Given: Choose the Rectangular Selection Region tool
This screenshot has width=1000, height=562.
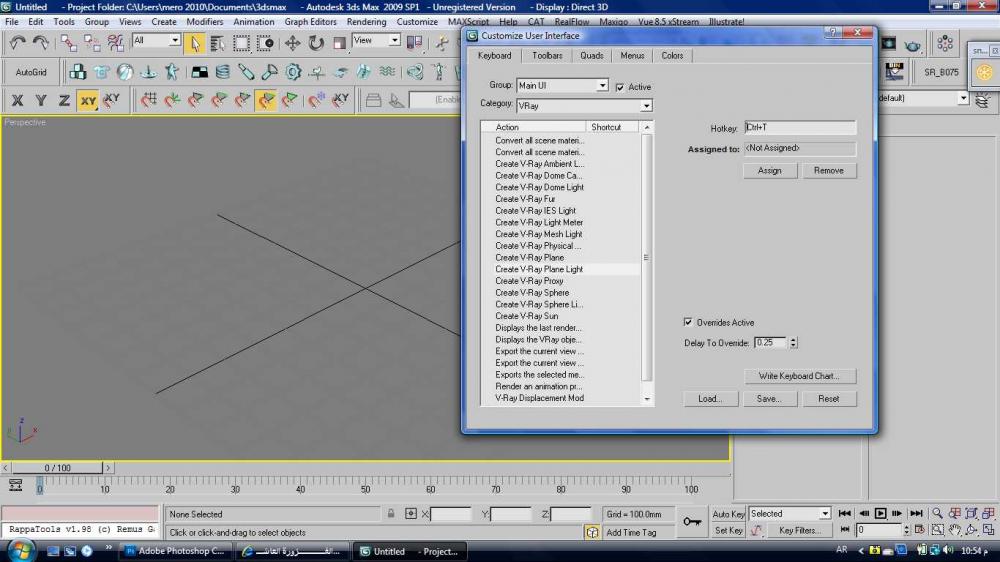Looking at the screenshot, I should pos(242,43).
